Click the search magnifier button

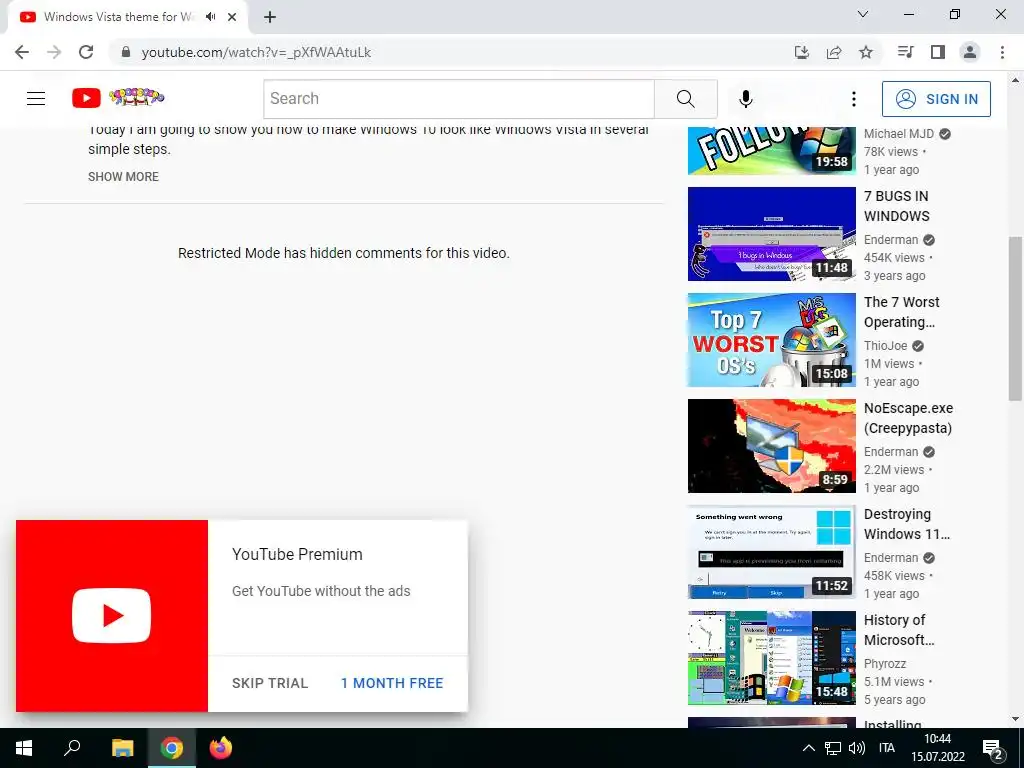pyautogui.click(x=686, y=99)
